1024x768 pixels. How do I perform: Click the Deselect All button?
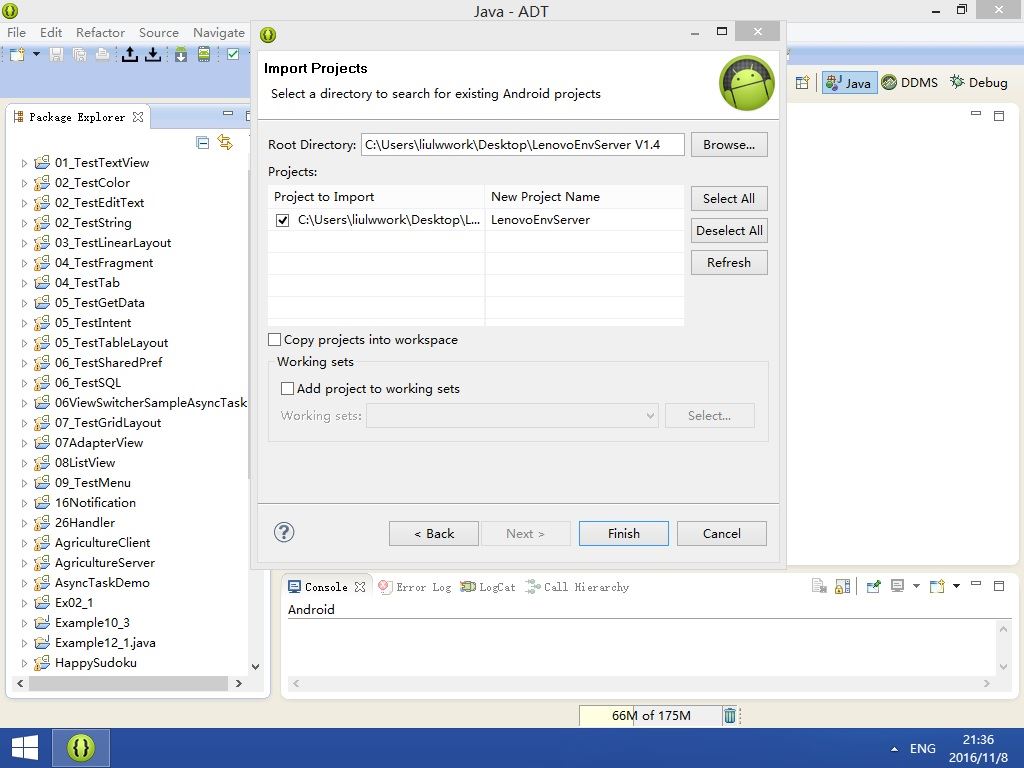729,231
